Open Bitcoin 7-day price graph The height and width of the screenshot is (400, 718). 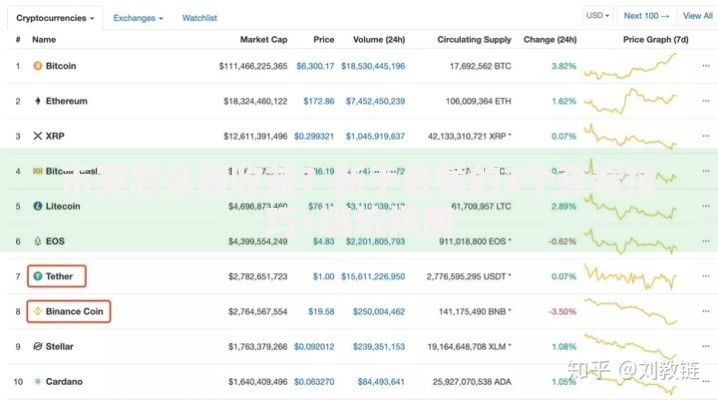630,66
